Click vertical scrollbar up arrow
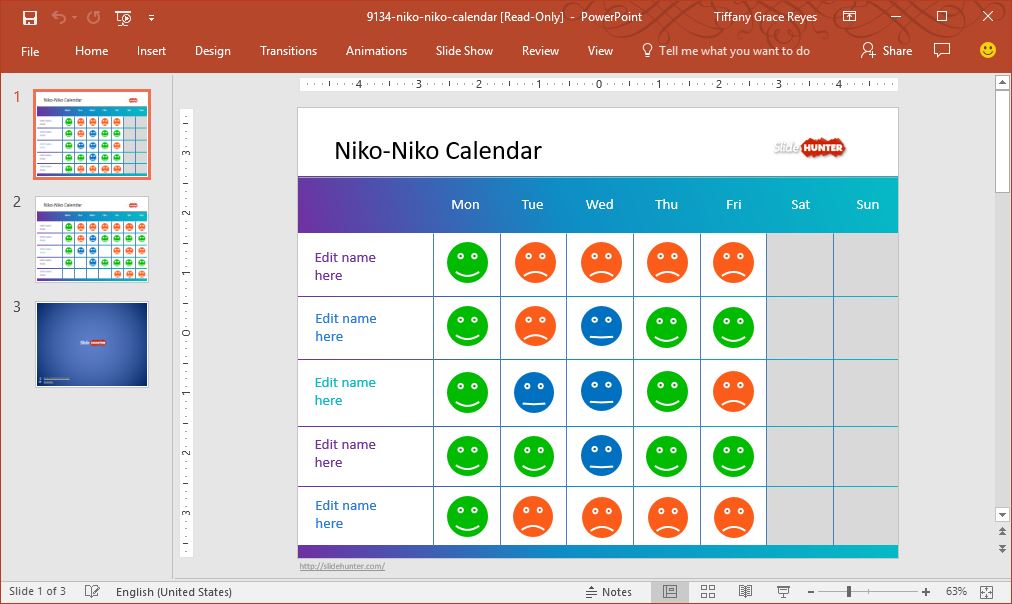The width and height of the screenshot is (1012, 604). tap(1002, 82)
